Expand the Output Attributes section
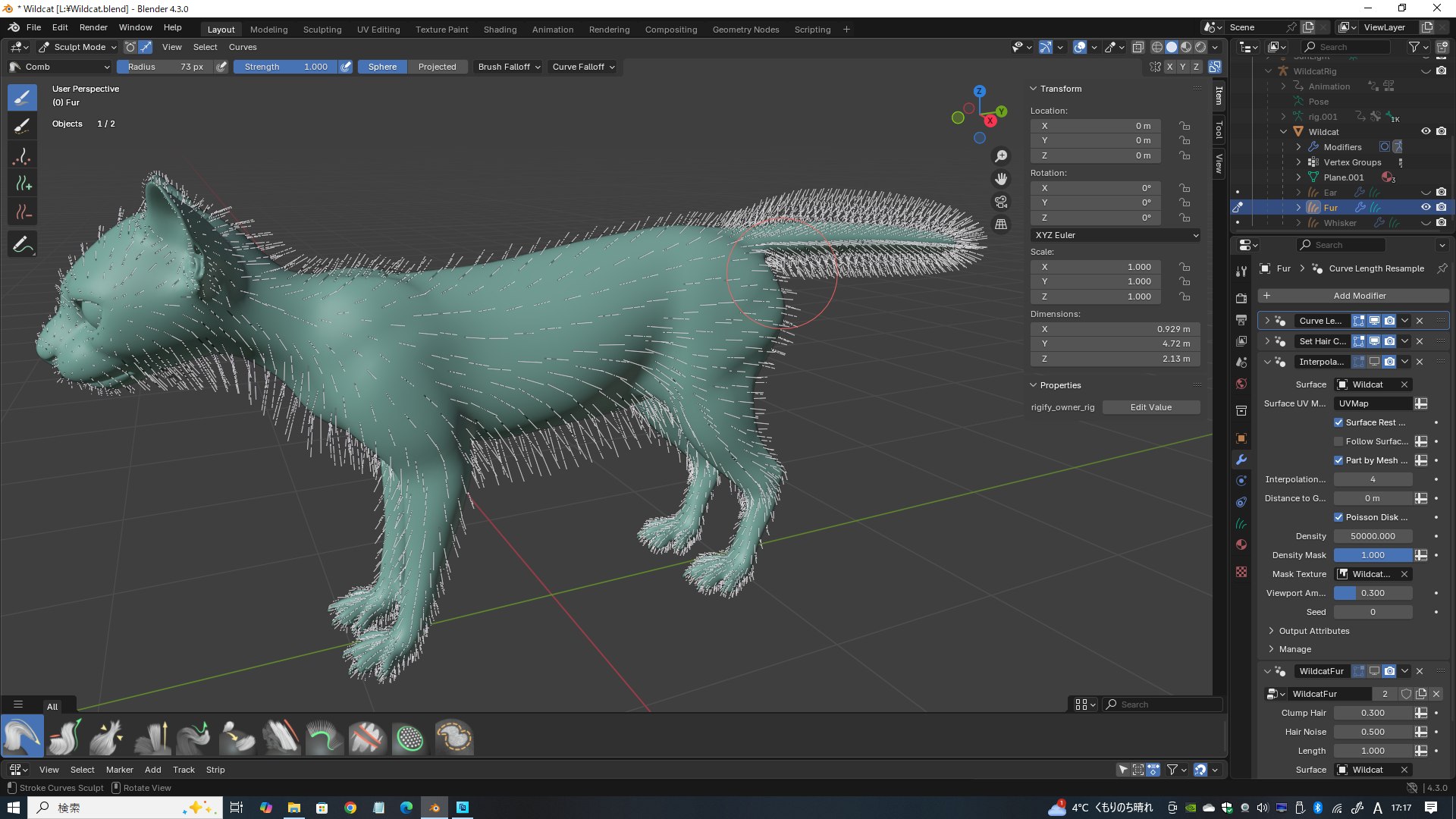This screenshot has height=819, width=1456. pos(1313,631)
